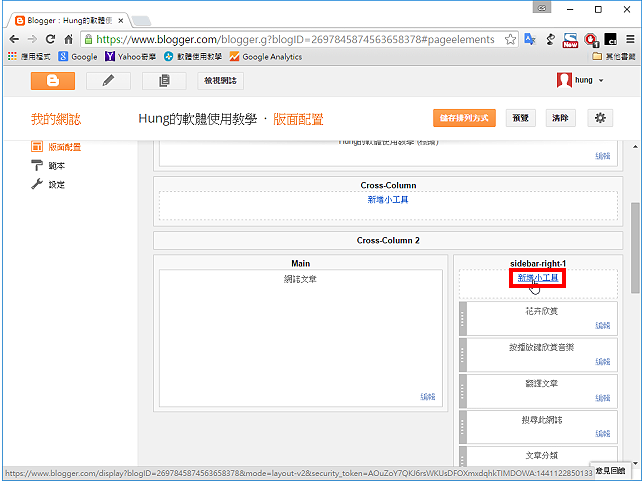The width and height of the screenshot is (643, 483).
Task: Add a gadget in sidebar-right-1
Action: pyautogui.click(x=538, y=278)
